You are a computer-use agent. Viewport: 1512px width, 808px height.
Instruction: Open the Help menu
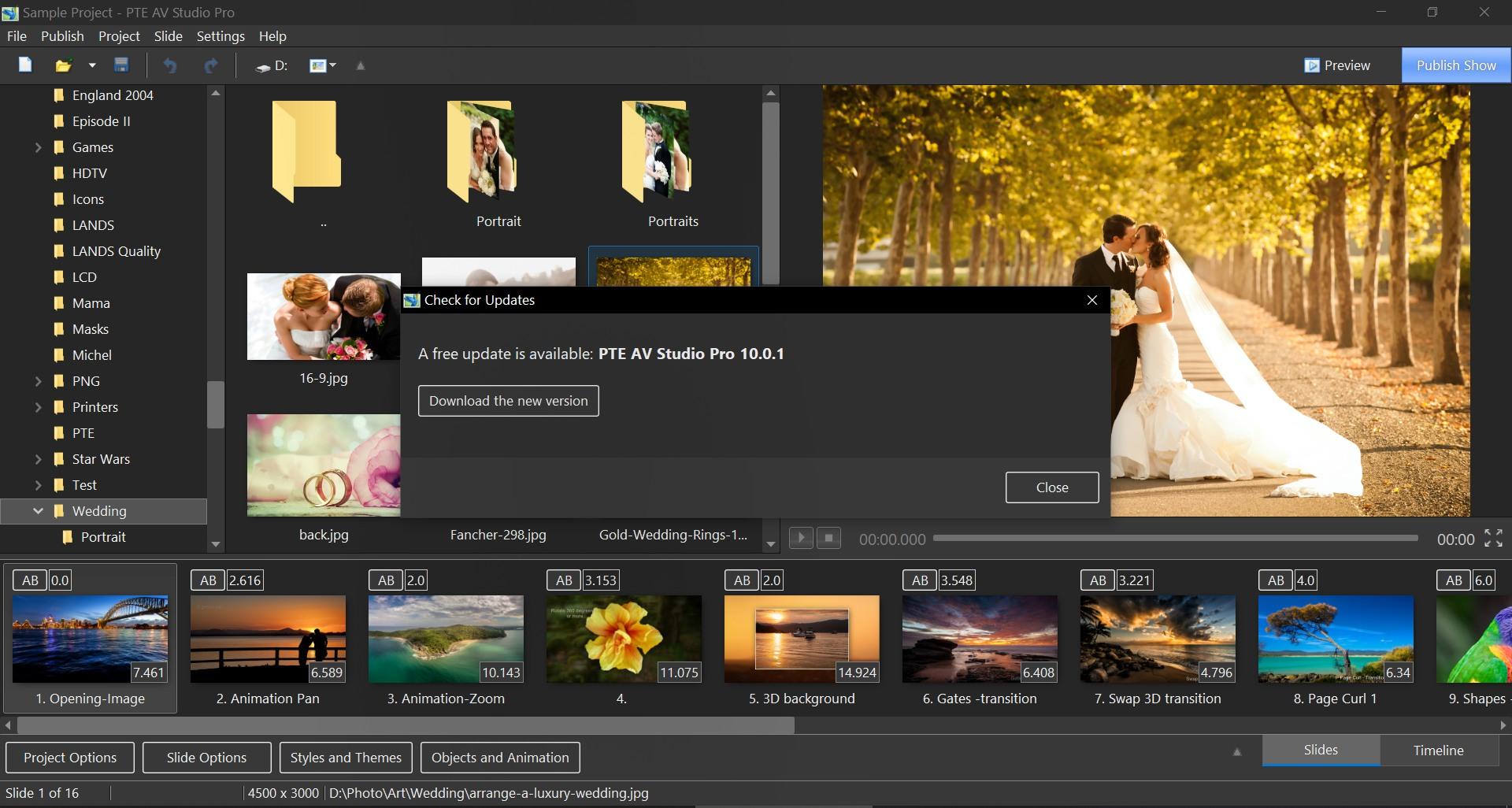(272, 36)
